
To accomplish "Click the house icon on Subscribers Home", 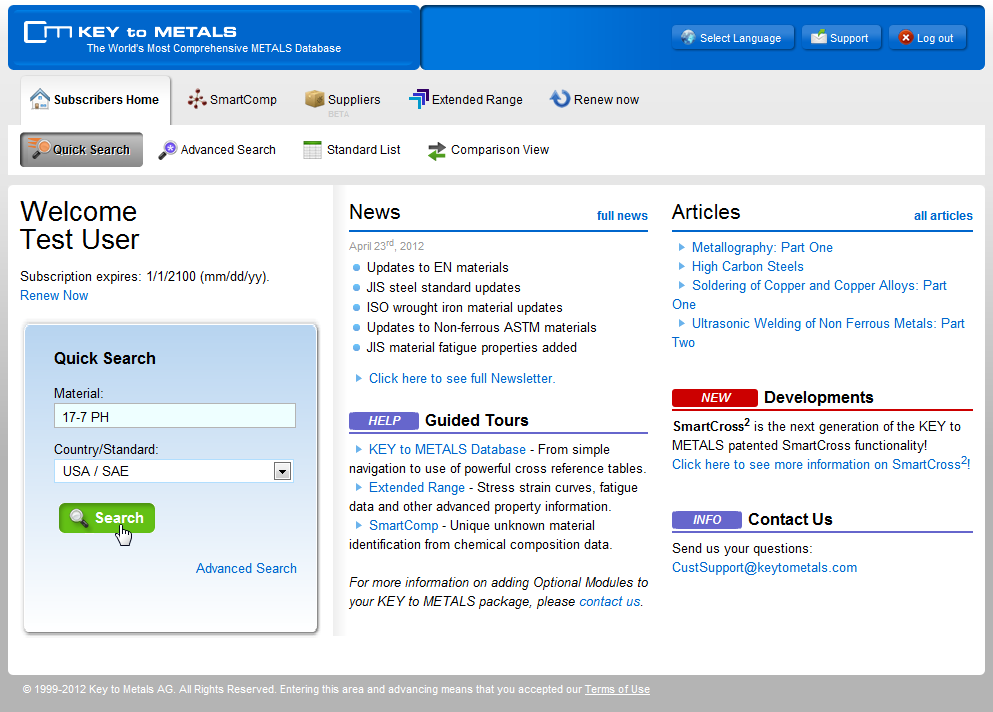I will pos(40,99).
